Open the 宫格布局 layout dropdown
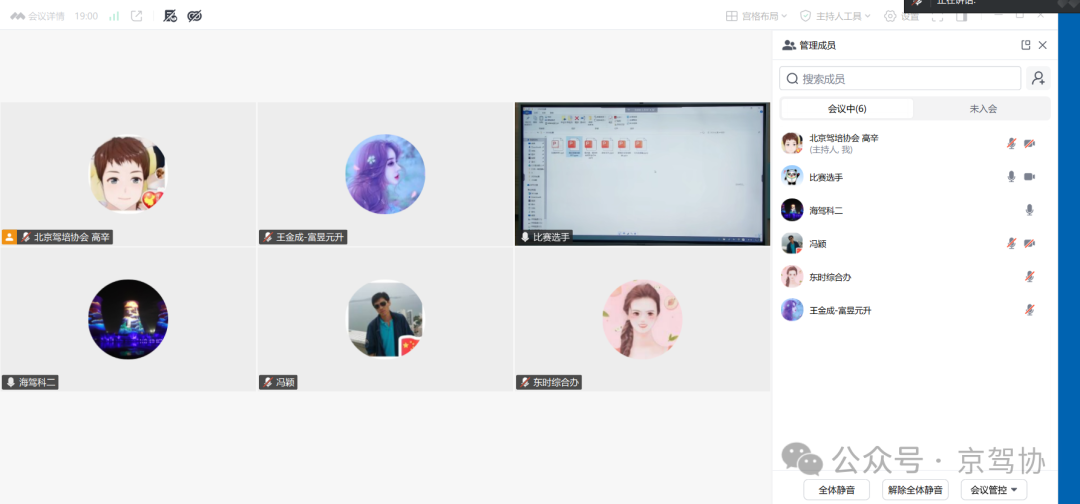The width and height of the screenshot is (1080, 504). (x=756, y=16)
